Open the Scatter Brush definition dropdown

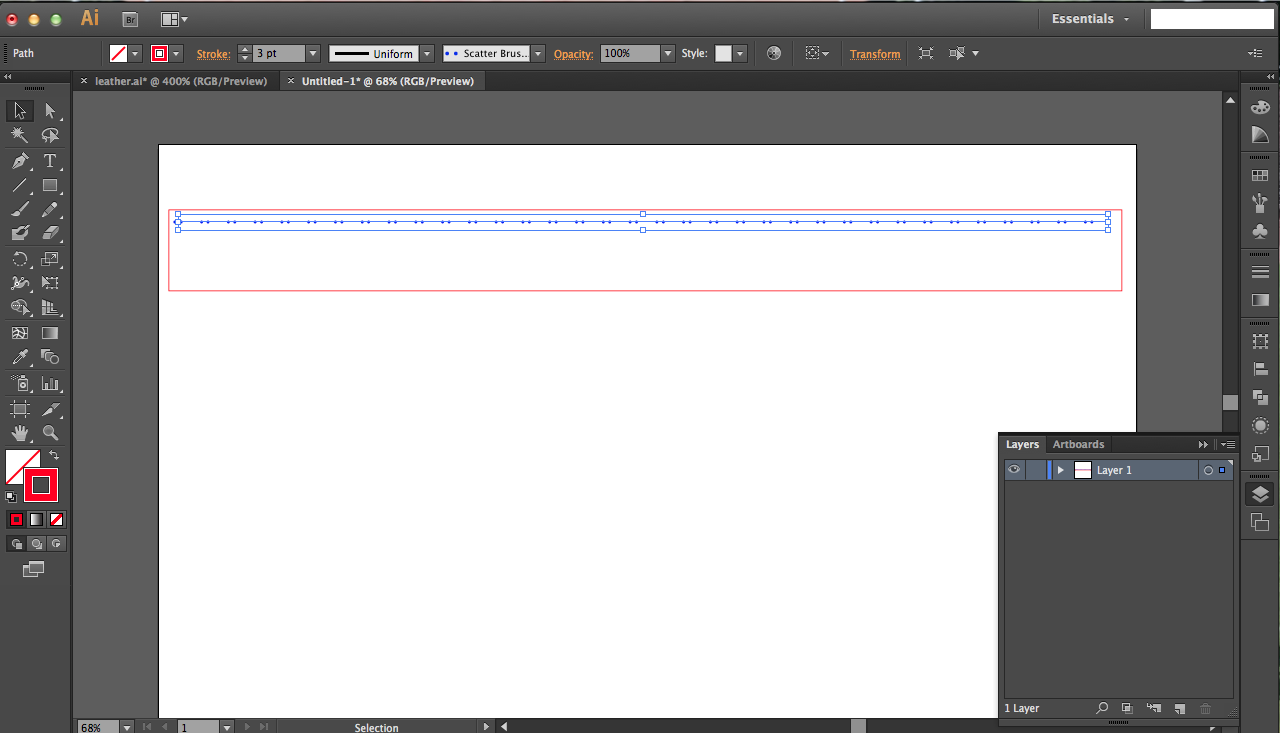537,53
